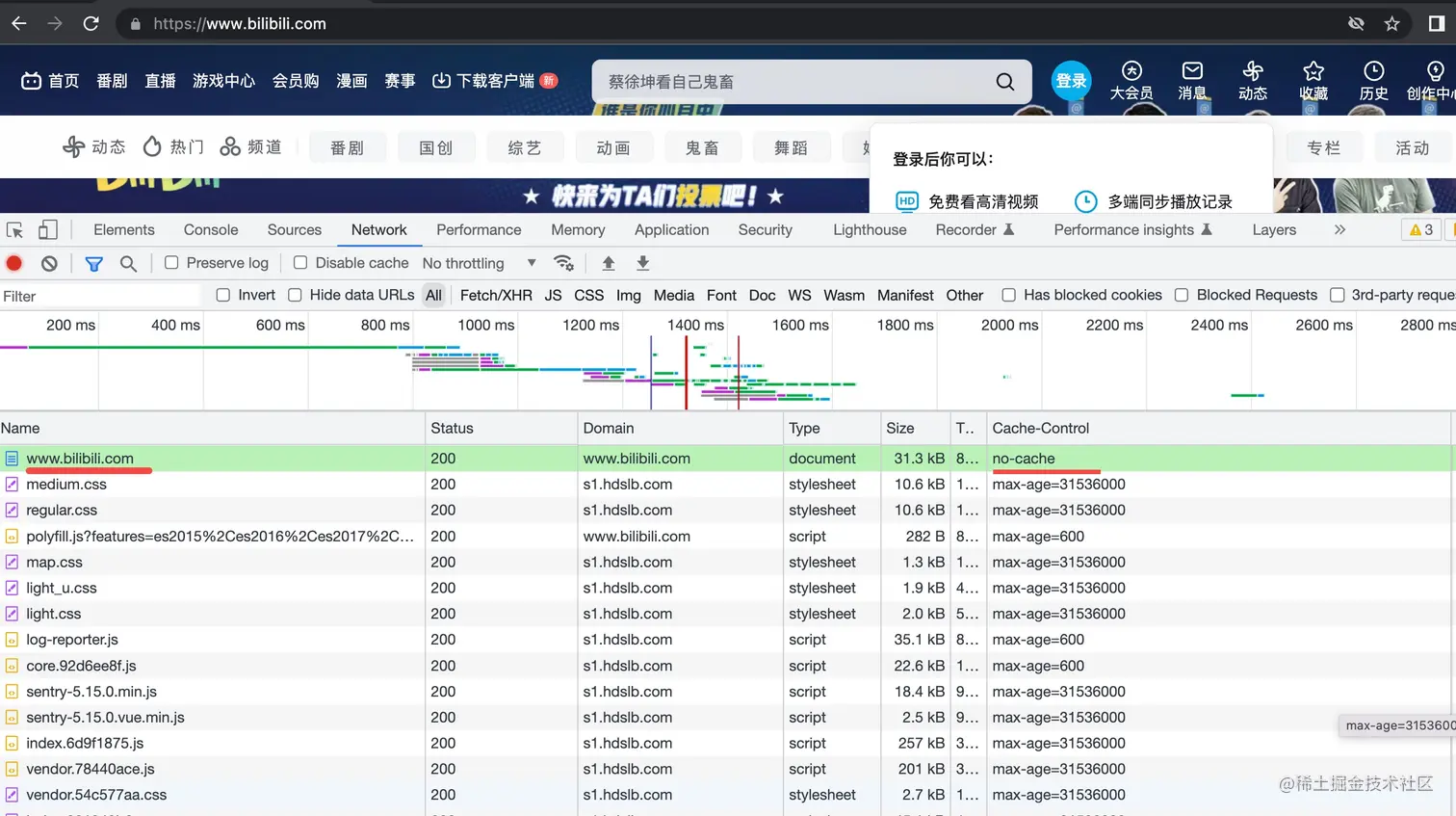Select the inspect element cursor icon
The image size is (1456, 816).
pyautogui.click(x=15, y=230)
